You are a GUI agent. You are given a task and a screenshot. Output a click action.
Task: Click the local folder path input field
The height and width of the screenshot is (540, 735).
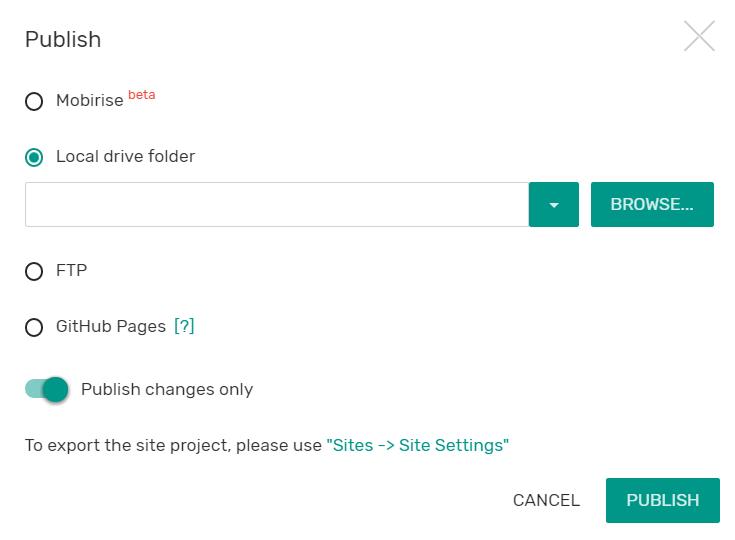tap(276, 205)
